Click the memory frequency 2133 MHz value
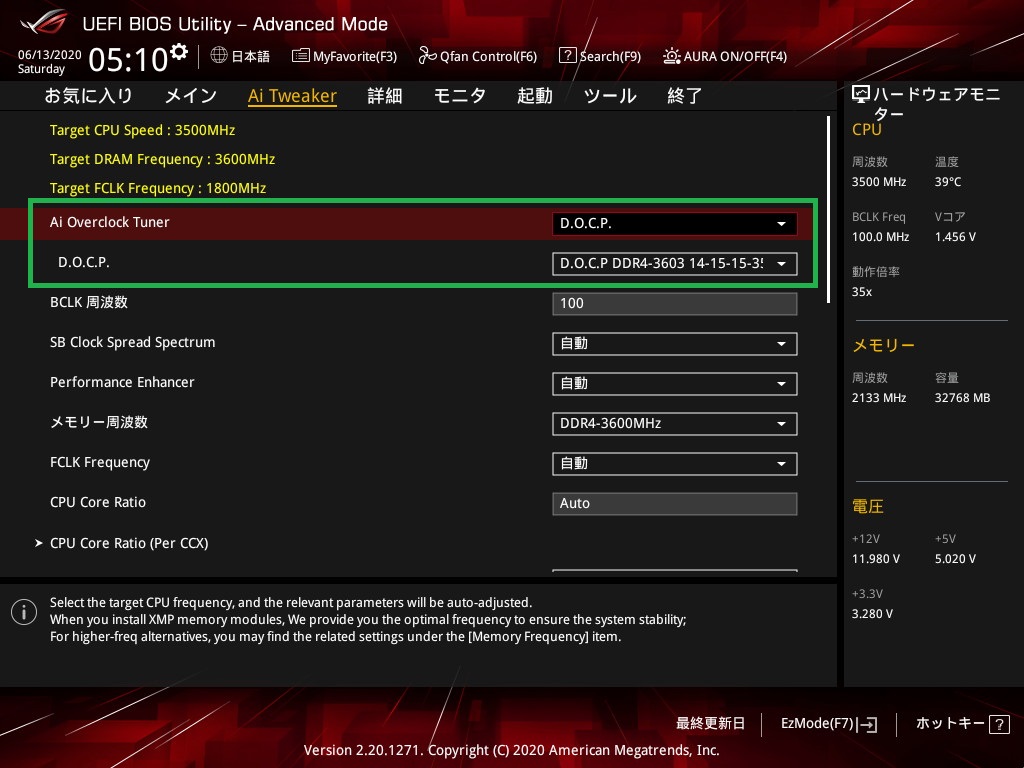1024x768 pixels. (878, 398)
